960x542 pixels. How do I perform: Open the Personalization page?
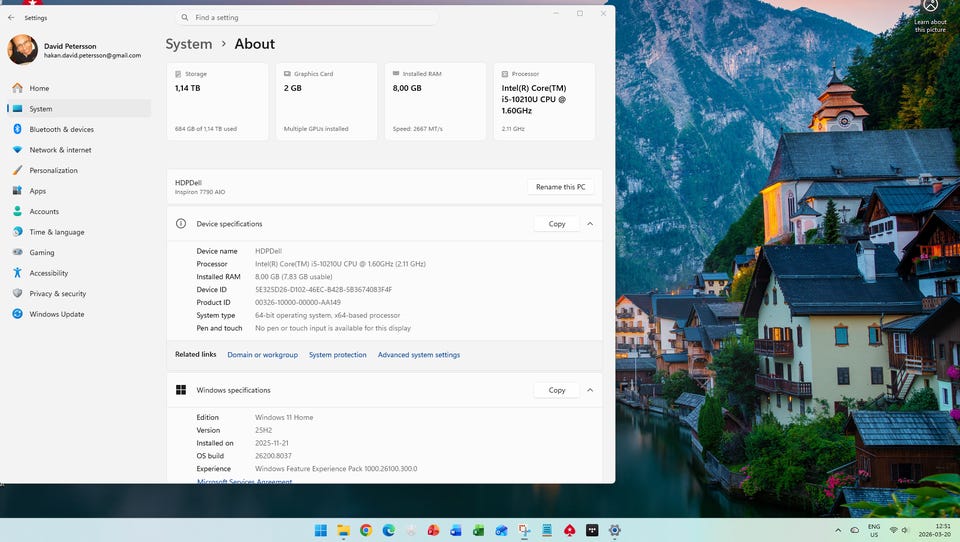[x=53, y=170]
